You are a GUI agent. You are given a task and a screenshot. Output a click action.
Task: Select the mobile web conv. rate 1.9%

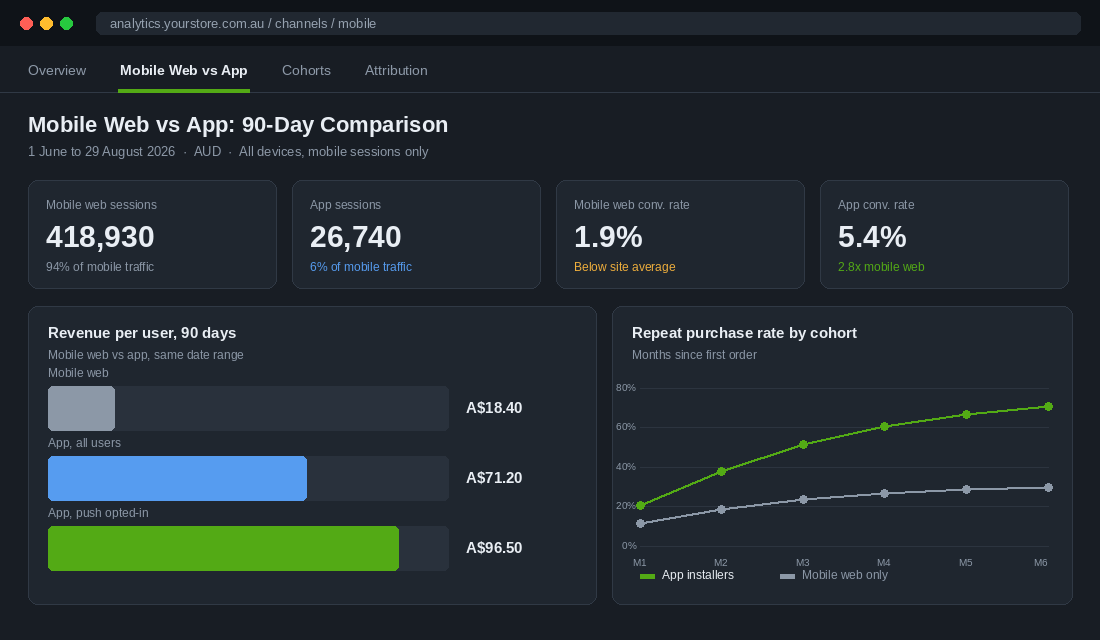(608, 236)
